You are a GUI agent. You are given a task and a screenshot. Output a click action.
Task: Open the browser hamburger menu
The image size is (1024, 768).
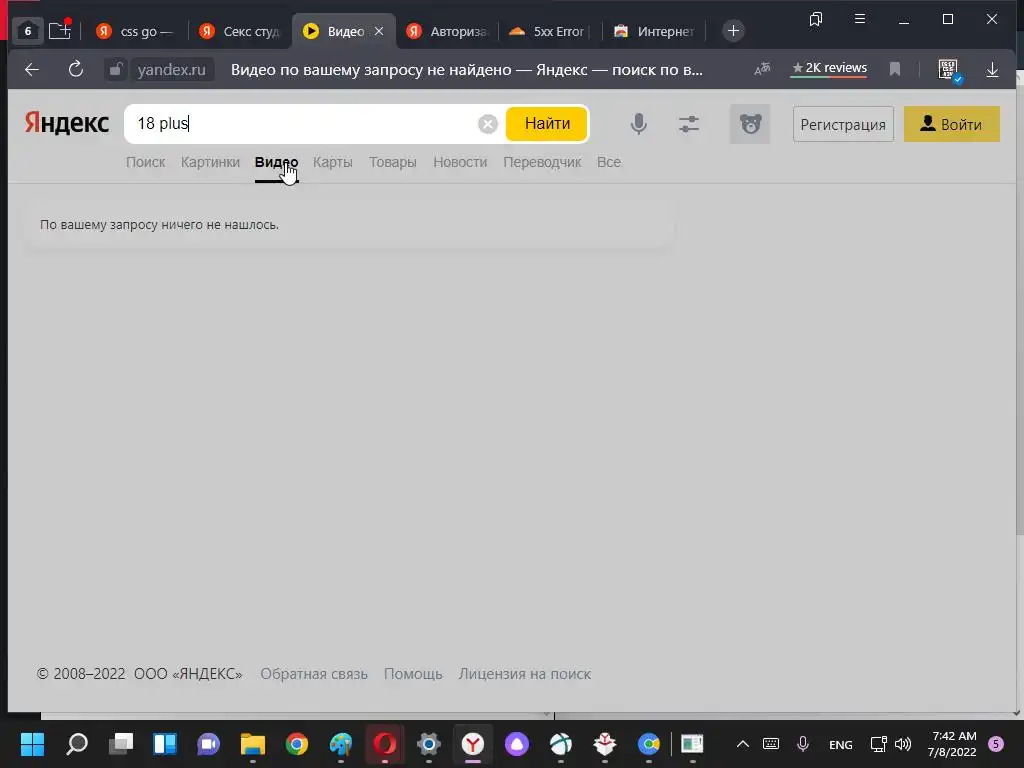pos(859,19)
